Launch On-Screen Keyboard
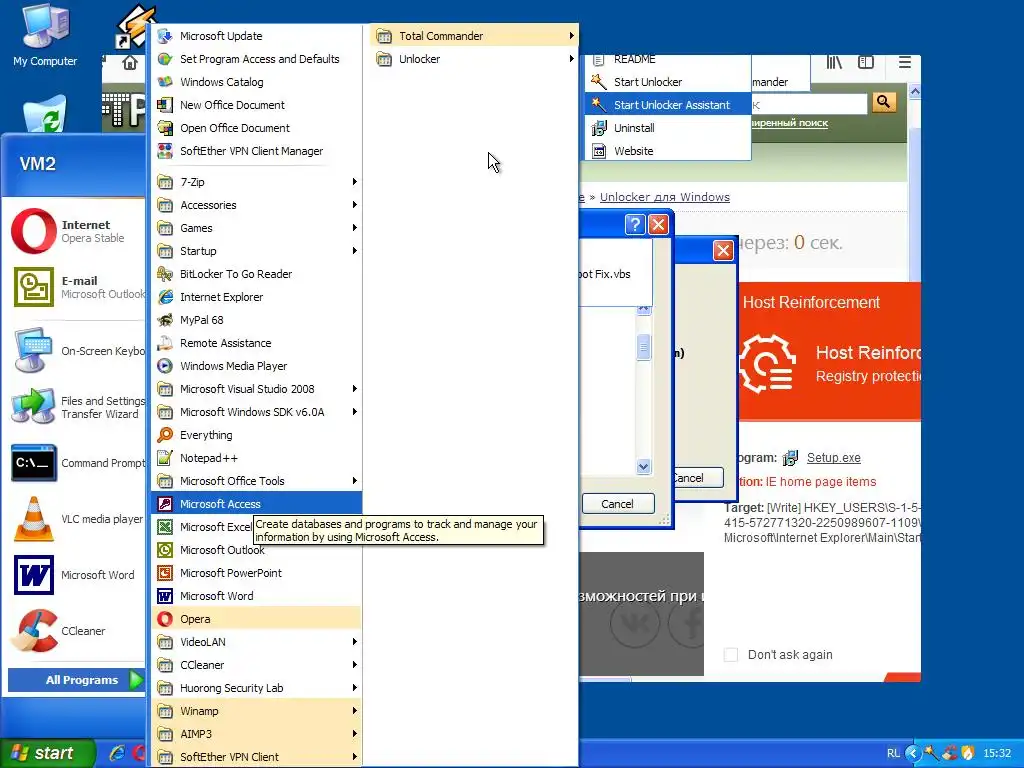The image size is (1024, 768). pos(76,351)
